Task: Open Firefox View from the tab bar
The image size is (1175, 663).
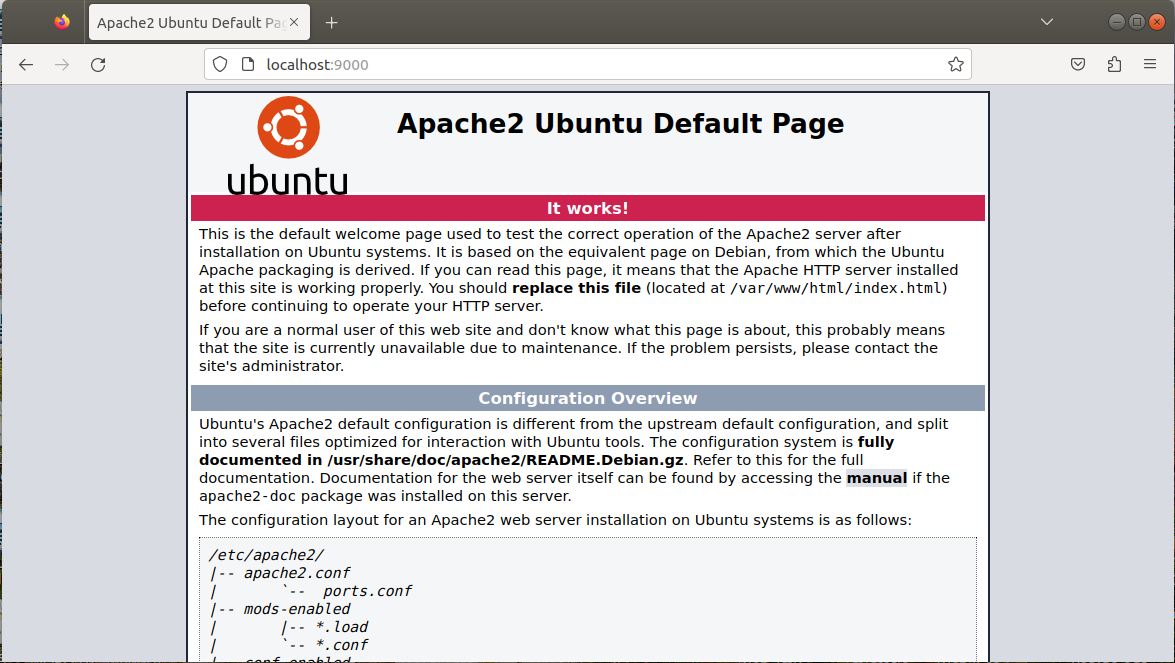Action: [62, 22]
